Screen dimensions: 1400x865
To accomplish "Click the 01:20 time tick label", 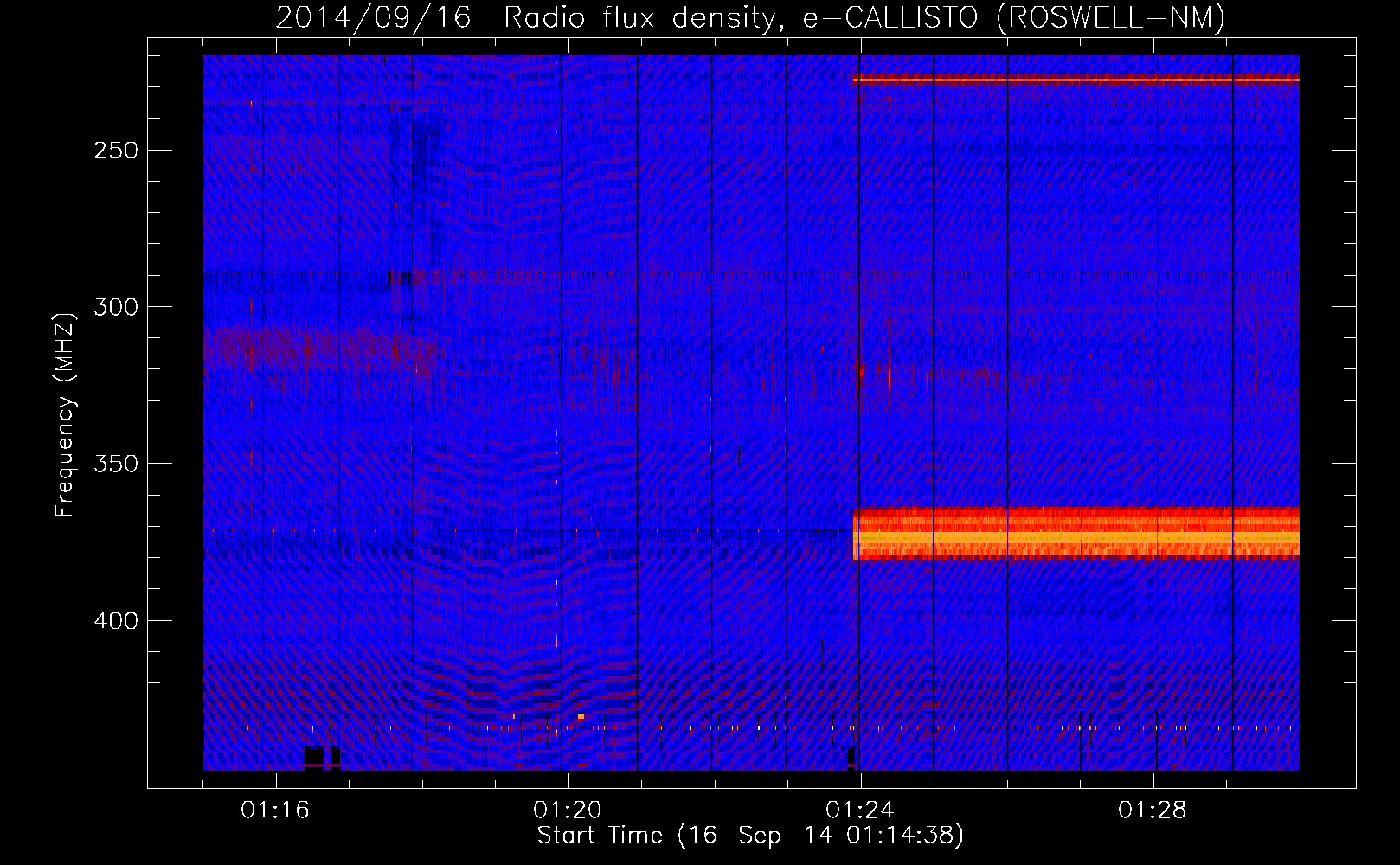I will 568,811.
